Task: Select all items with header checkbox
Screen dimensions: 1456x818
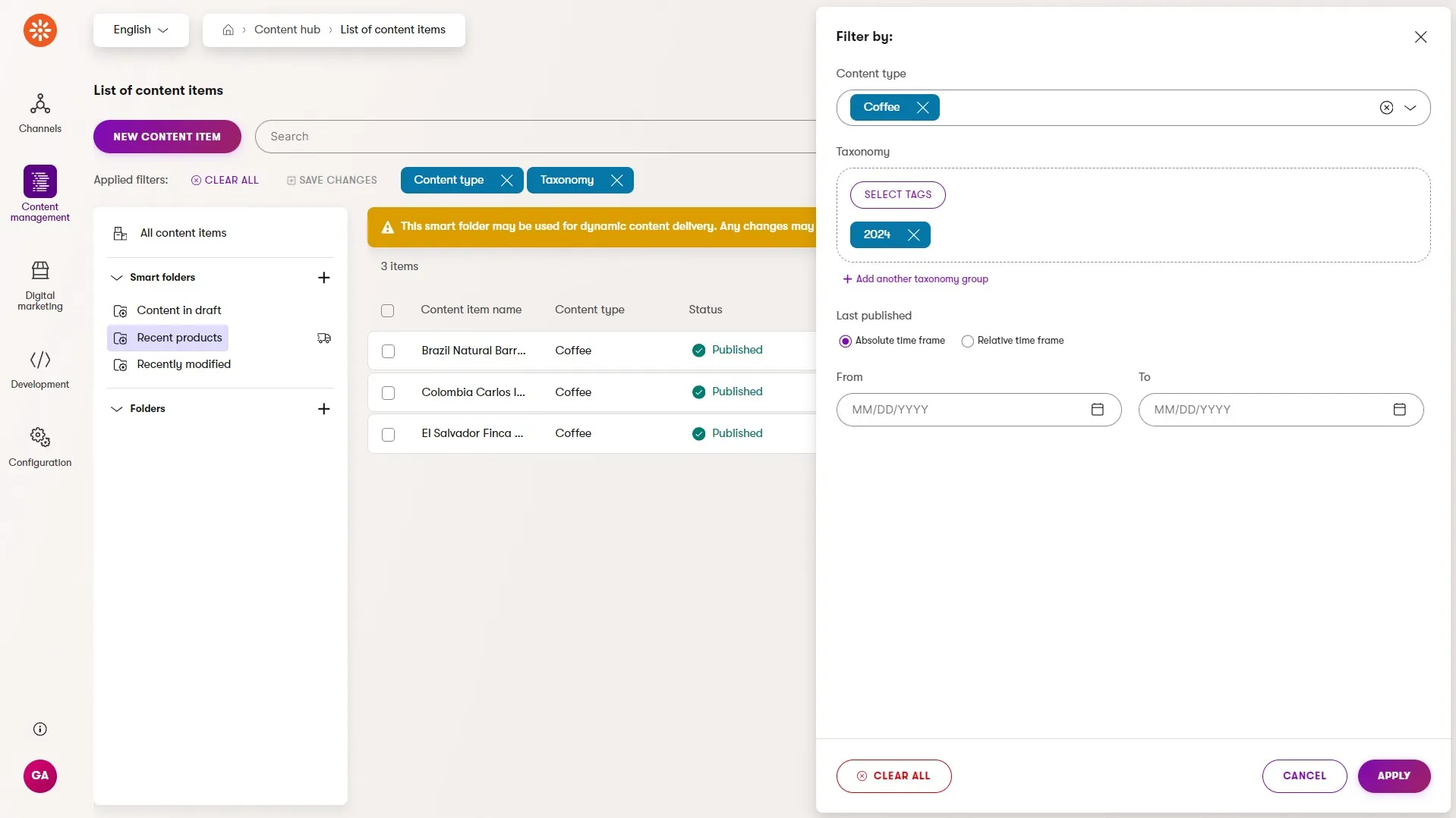Action: coord(387,310)
